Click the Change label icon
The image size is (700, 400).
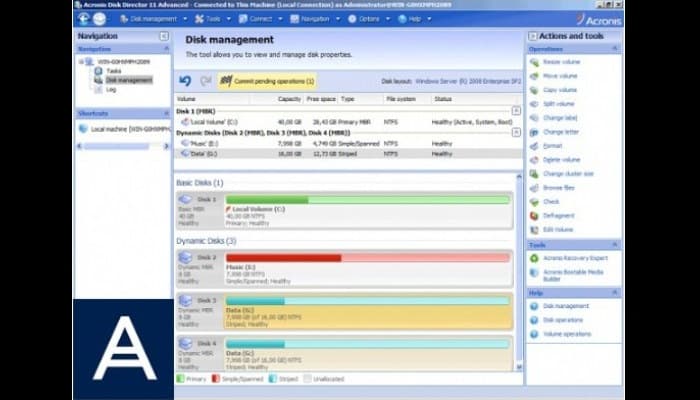534,118
